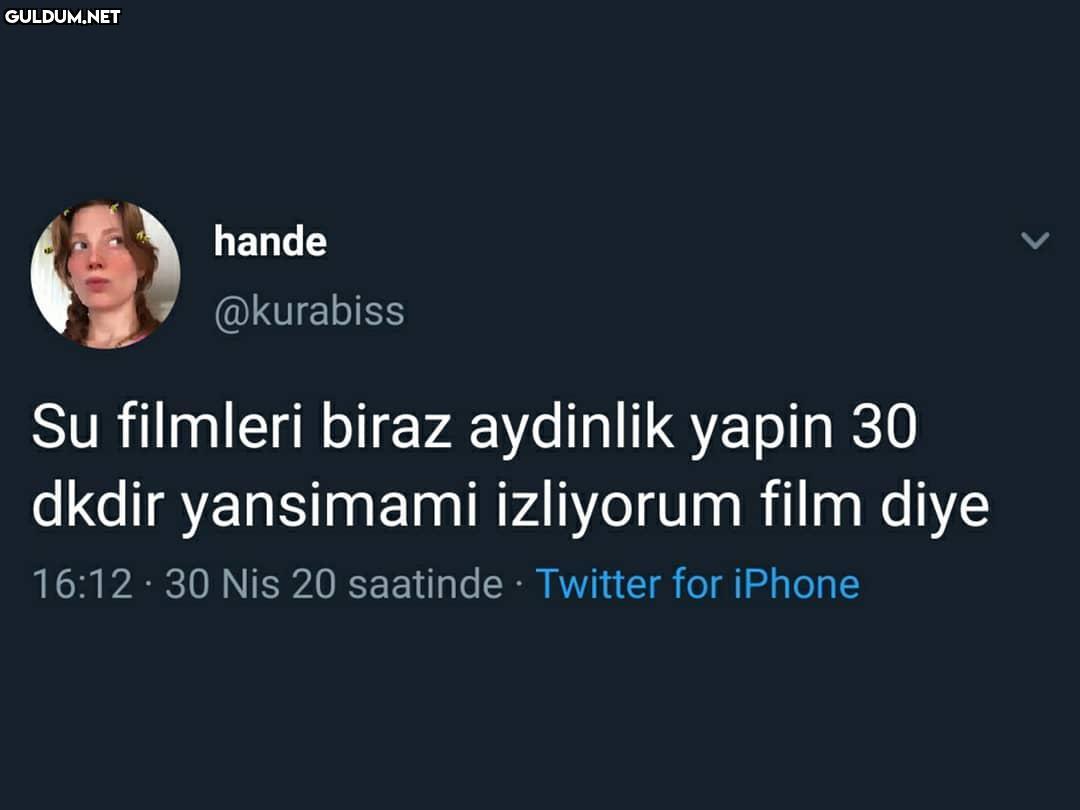Select the word iPhone in the source label
This screenshot has width=1080, height=810.
coord(797,584)
